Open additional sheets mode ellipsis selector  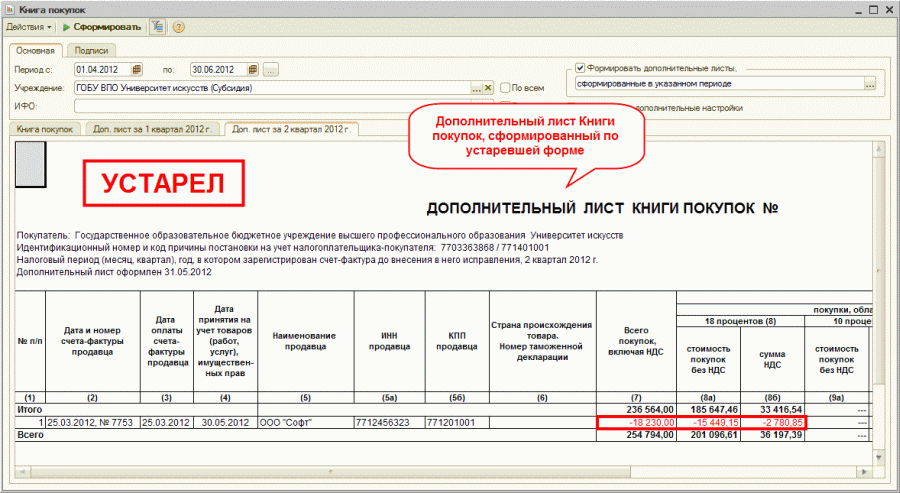[870, 85]
